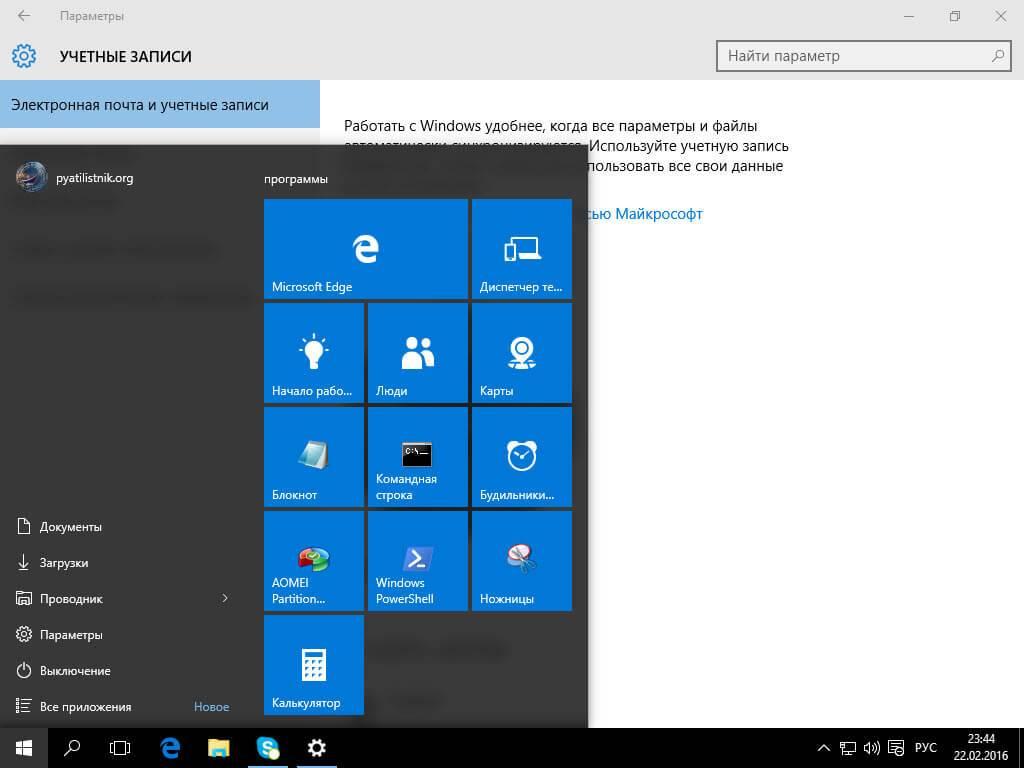The height and width of the screenshot is (768, 1024).
Task: Click the pyatilistnik.org user avatar
Action: point(31,177)
